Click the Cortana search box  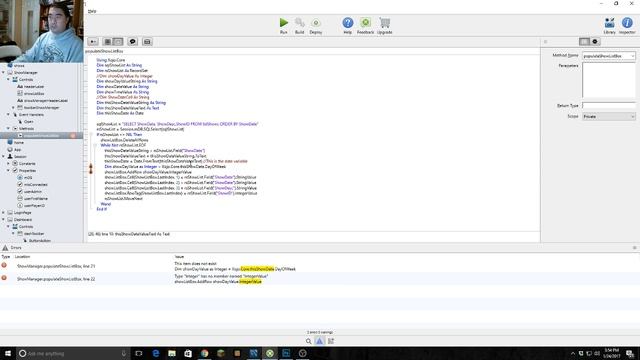click(73, 353)
